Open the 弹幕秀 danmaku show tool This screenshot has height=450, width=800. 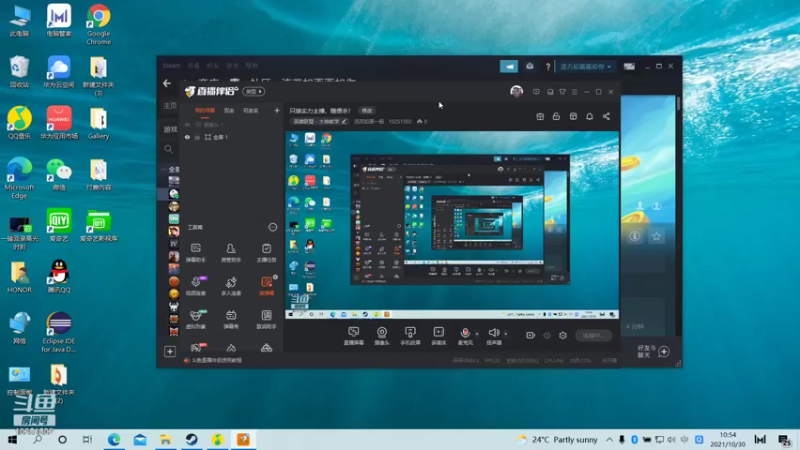tap(231, 319)
